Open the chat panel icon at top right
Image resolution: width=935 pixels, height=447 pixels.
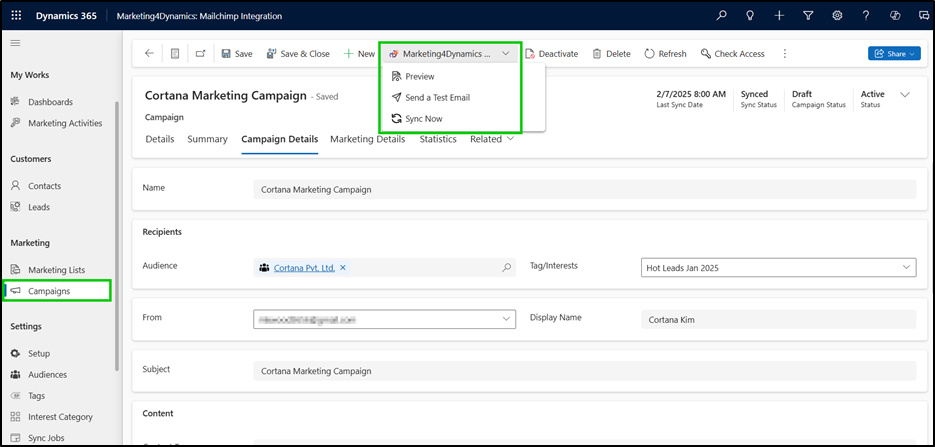click(x=924, y=16)
